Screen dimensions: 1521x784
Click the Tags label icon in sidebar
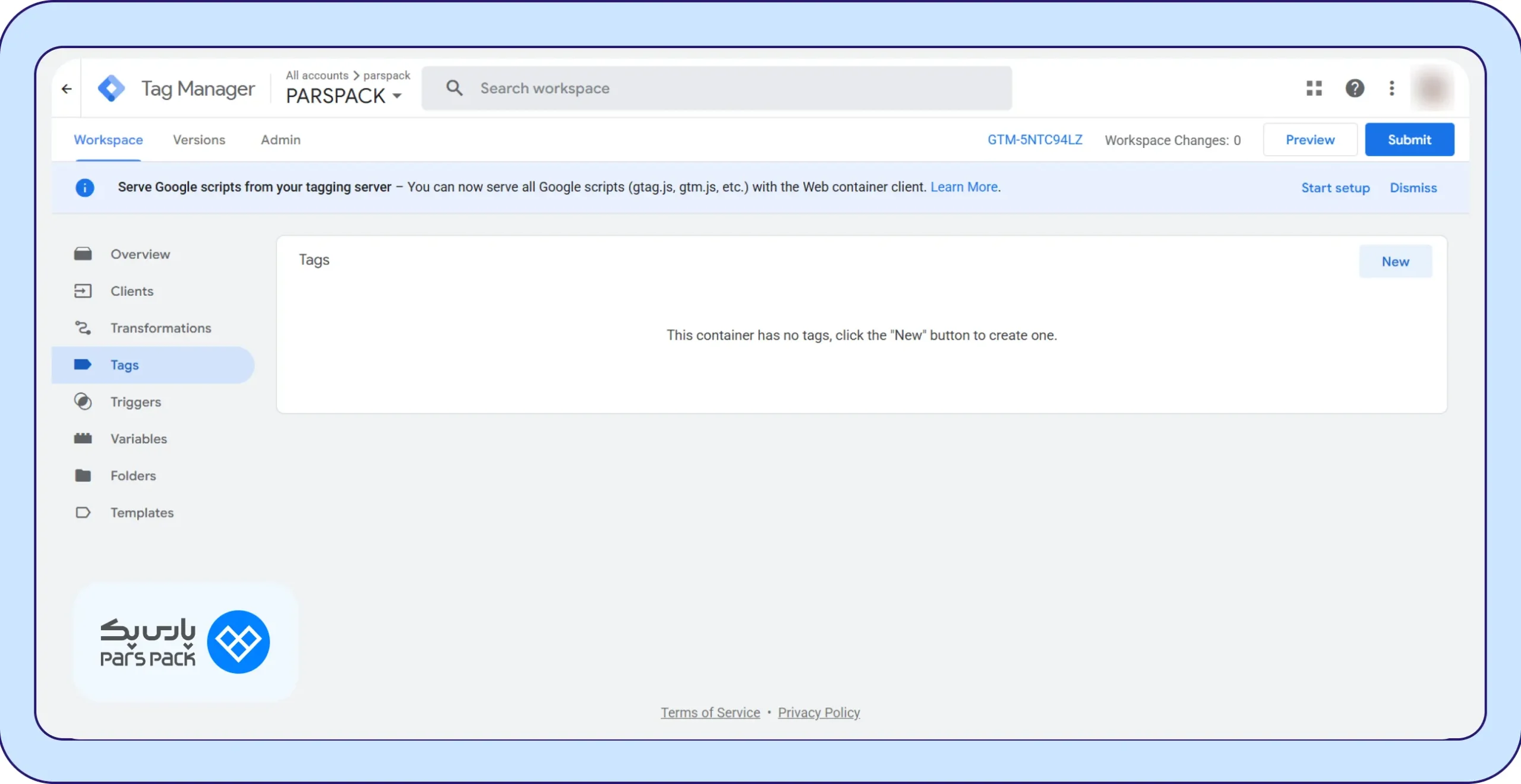click(83, 365)
